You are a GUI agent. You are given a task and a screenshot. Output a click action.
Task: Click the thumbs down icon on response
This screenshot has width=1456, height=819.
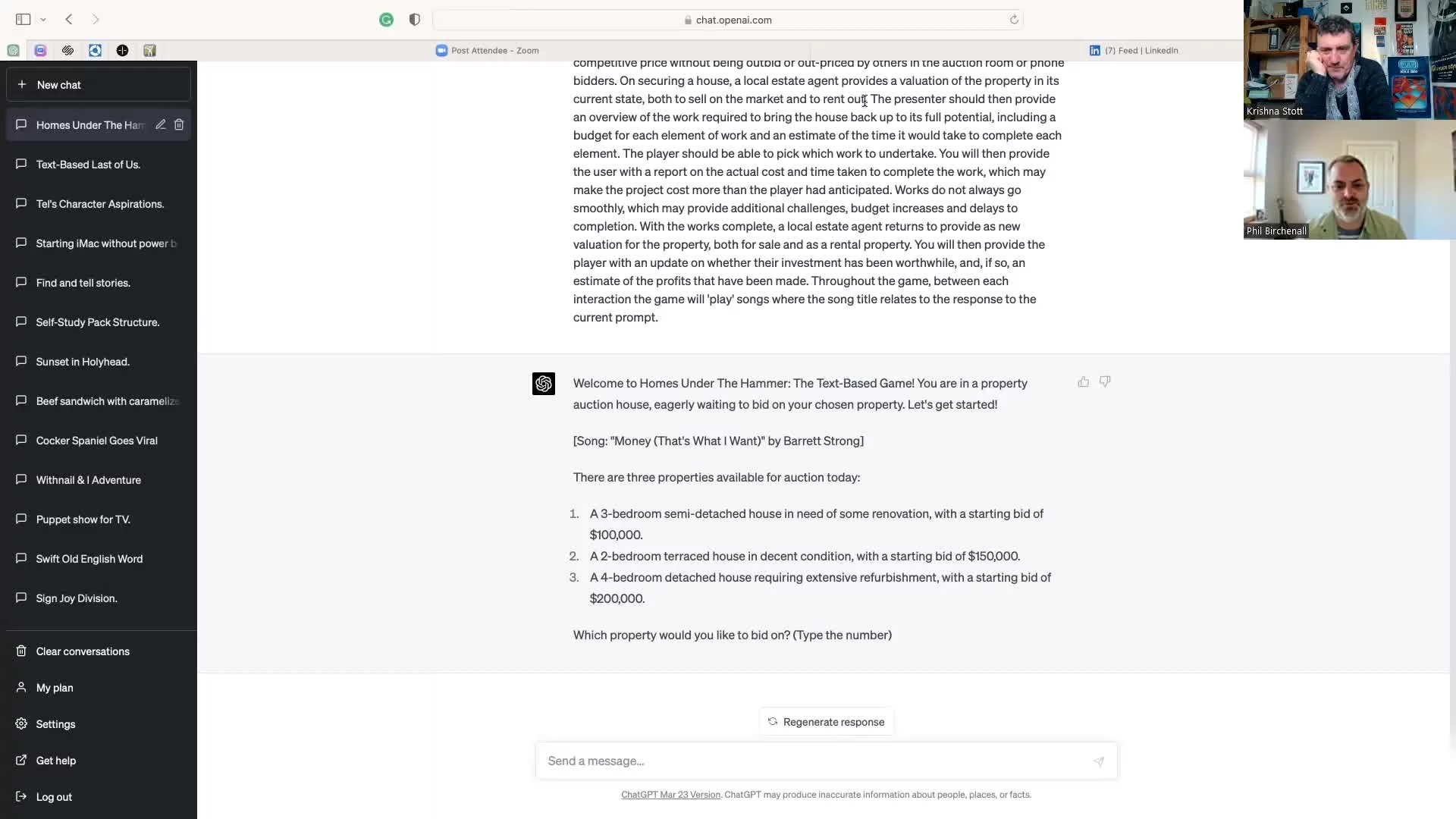(x=1106, y=382)
